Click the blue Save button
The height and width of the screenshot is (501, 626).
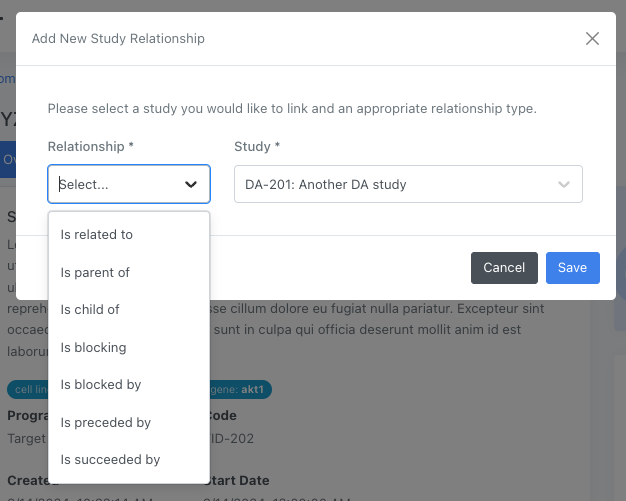click(572, 268)
